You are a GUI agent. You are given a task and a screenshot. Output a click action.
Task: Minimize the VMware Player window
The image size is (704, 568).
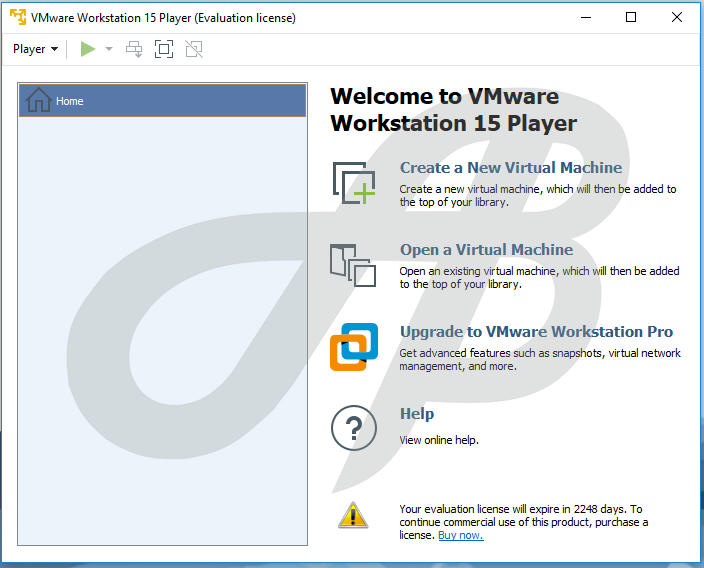[x=586, y=18]
